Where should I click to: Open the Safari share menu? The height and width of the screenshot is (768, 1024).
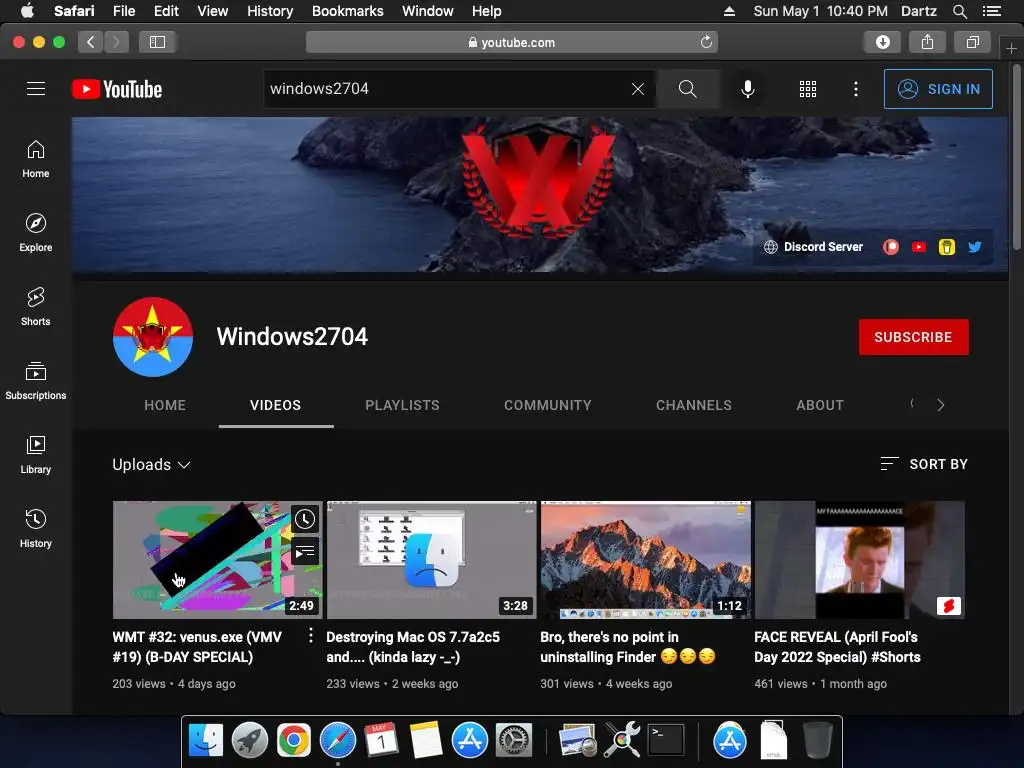[x=927, y=42]
